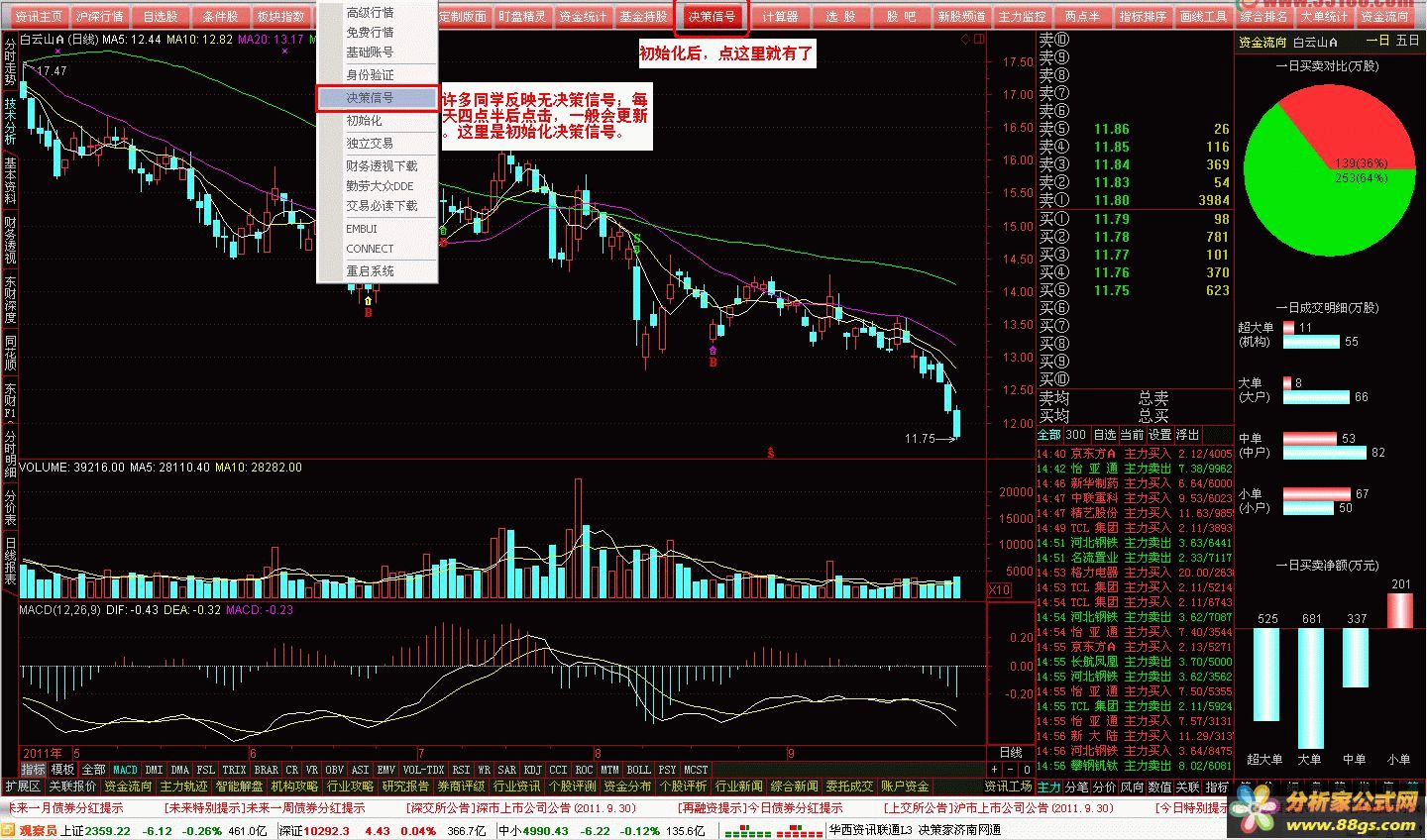
Task: Click the red B buy signal under June candles
Action: 369,313
